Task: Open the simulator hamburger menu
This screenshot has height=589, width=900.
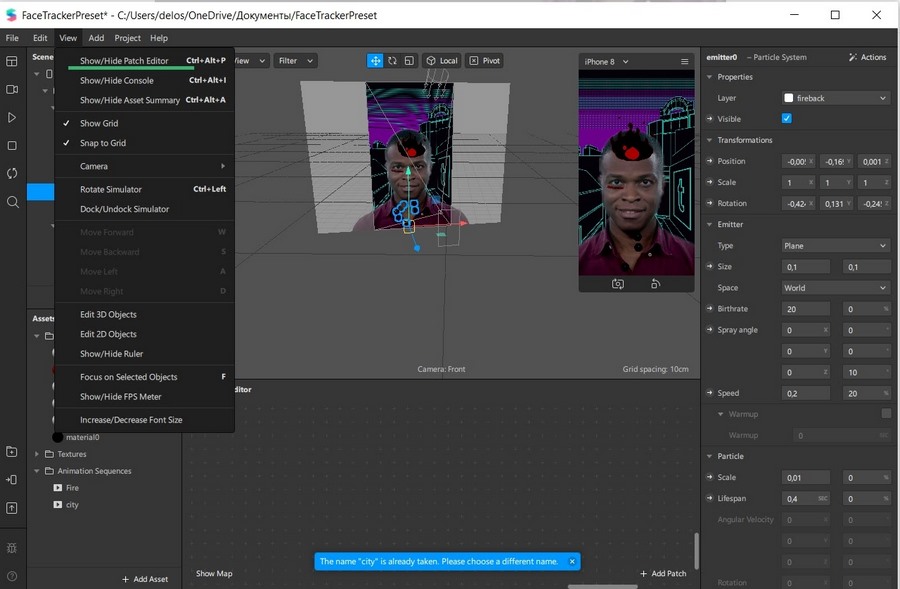Action: pos(685,62)
